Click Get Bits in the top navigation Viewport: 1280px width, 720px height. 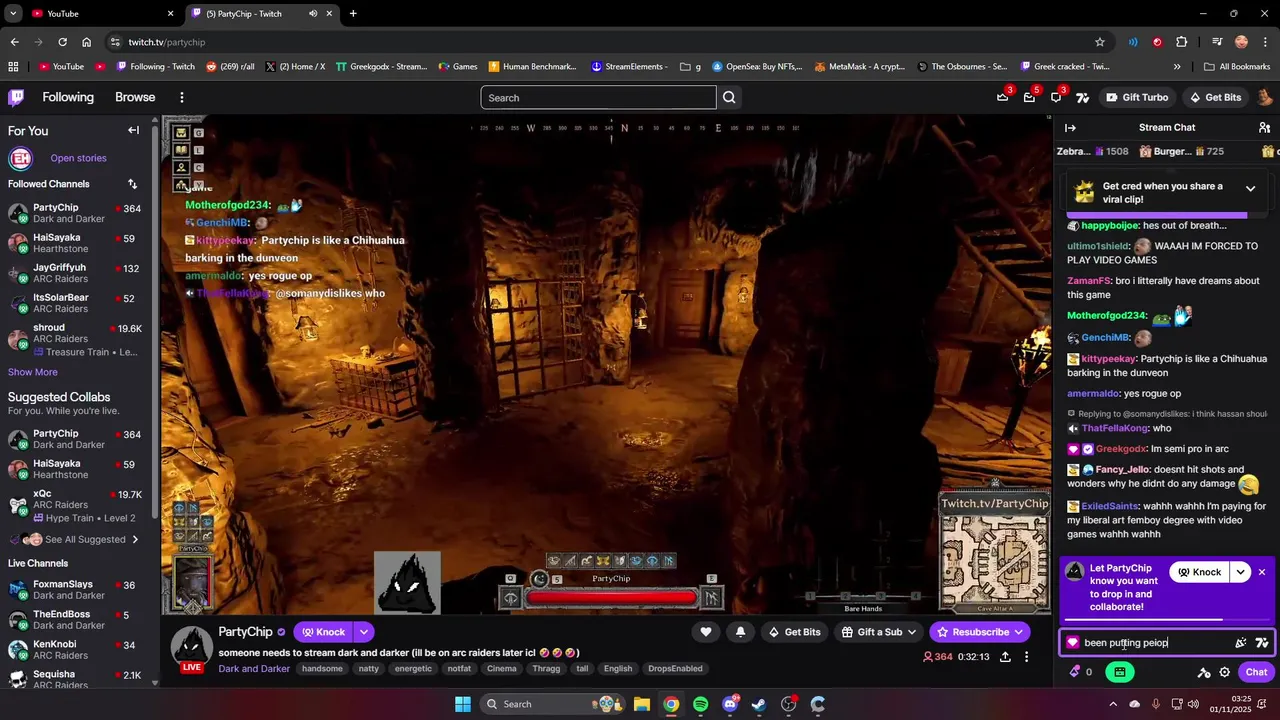[1215, 97]
